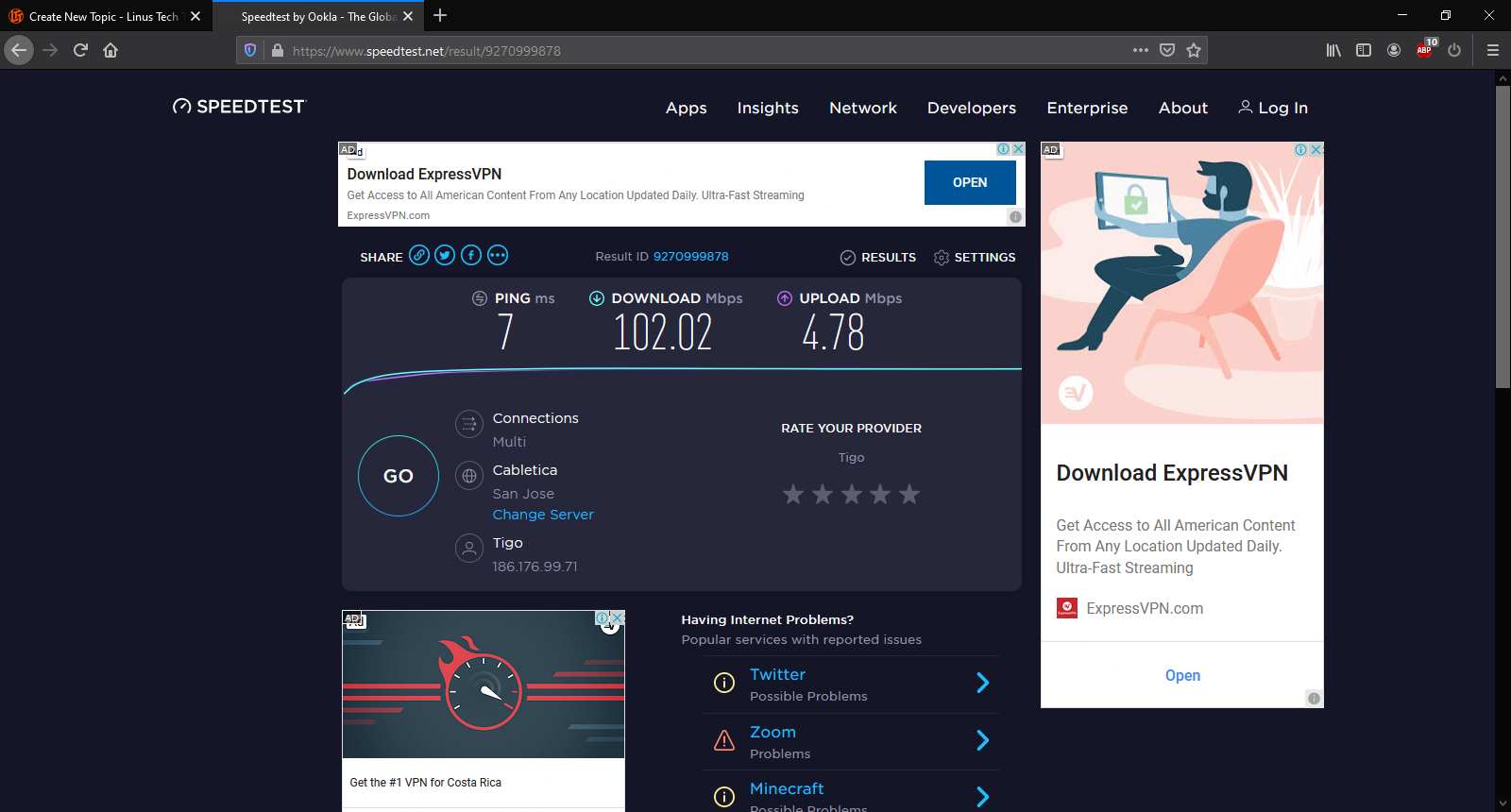The image size is (1511, 812).
Task: Select the Speedtest by Ookla tab
Action: pos(316,16)
